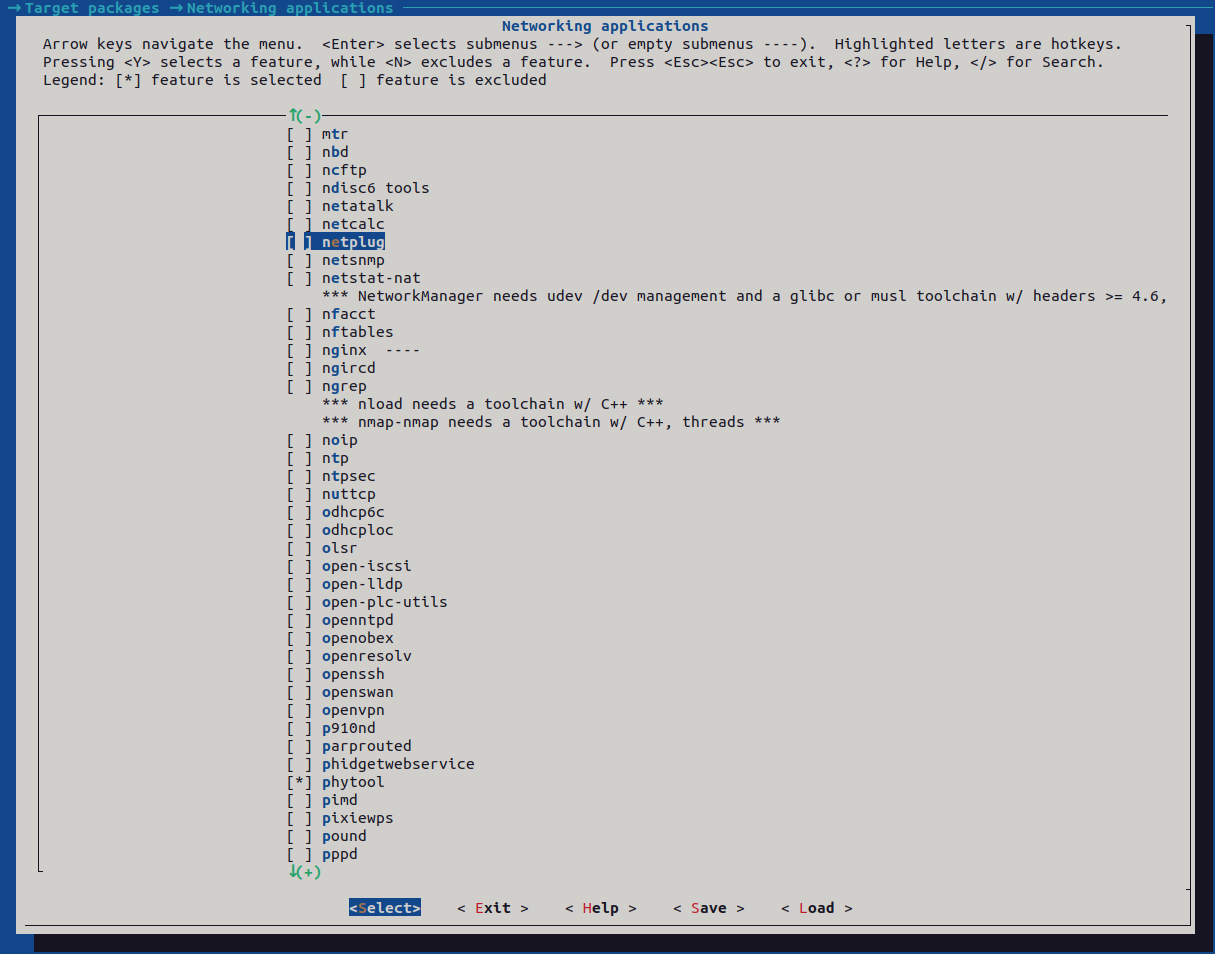The height and width of the screenshot is (954, 1215).
Task: Select the nftables entry
Action: click(357, 332)
